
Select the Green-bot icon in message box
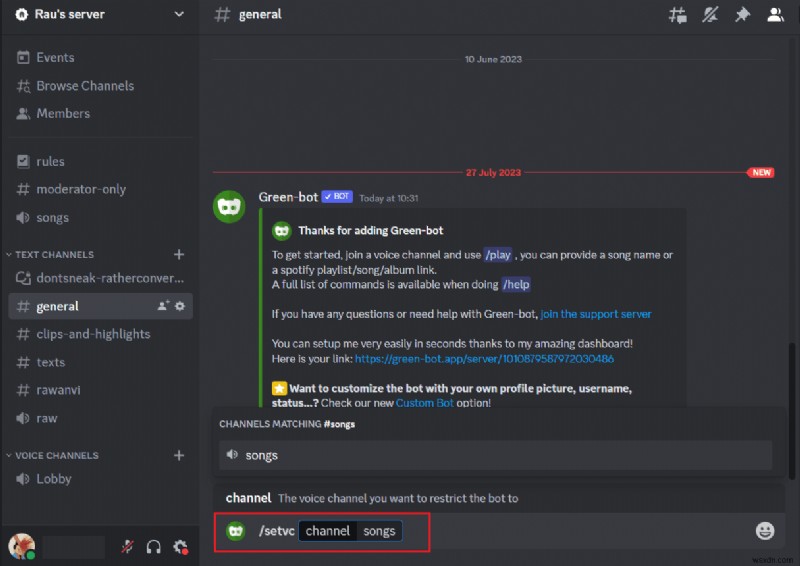(236, 531)
